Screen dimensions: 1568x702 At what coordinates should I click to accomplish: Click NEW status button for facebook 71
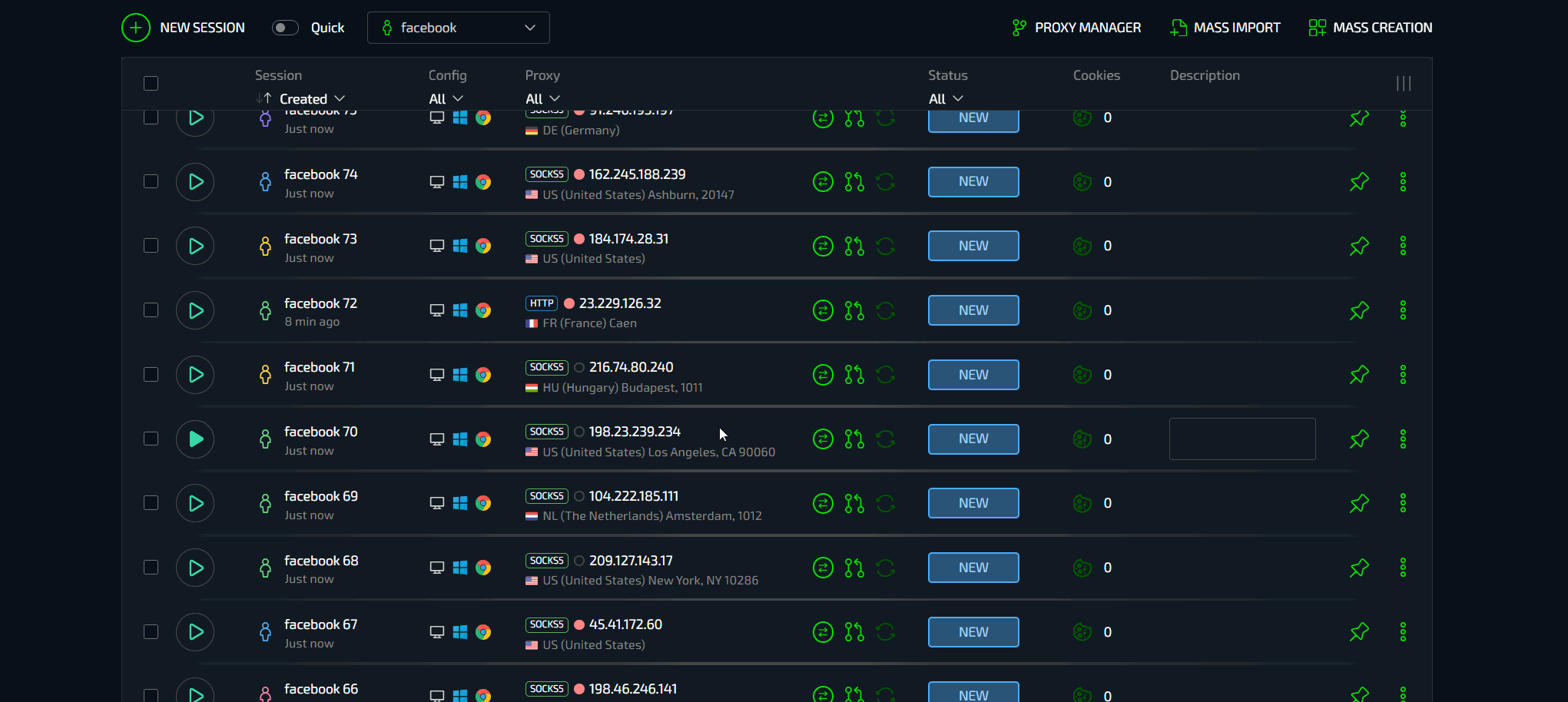click(973, 375)
